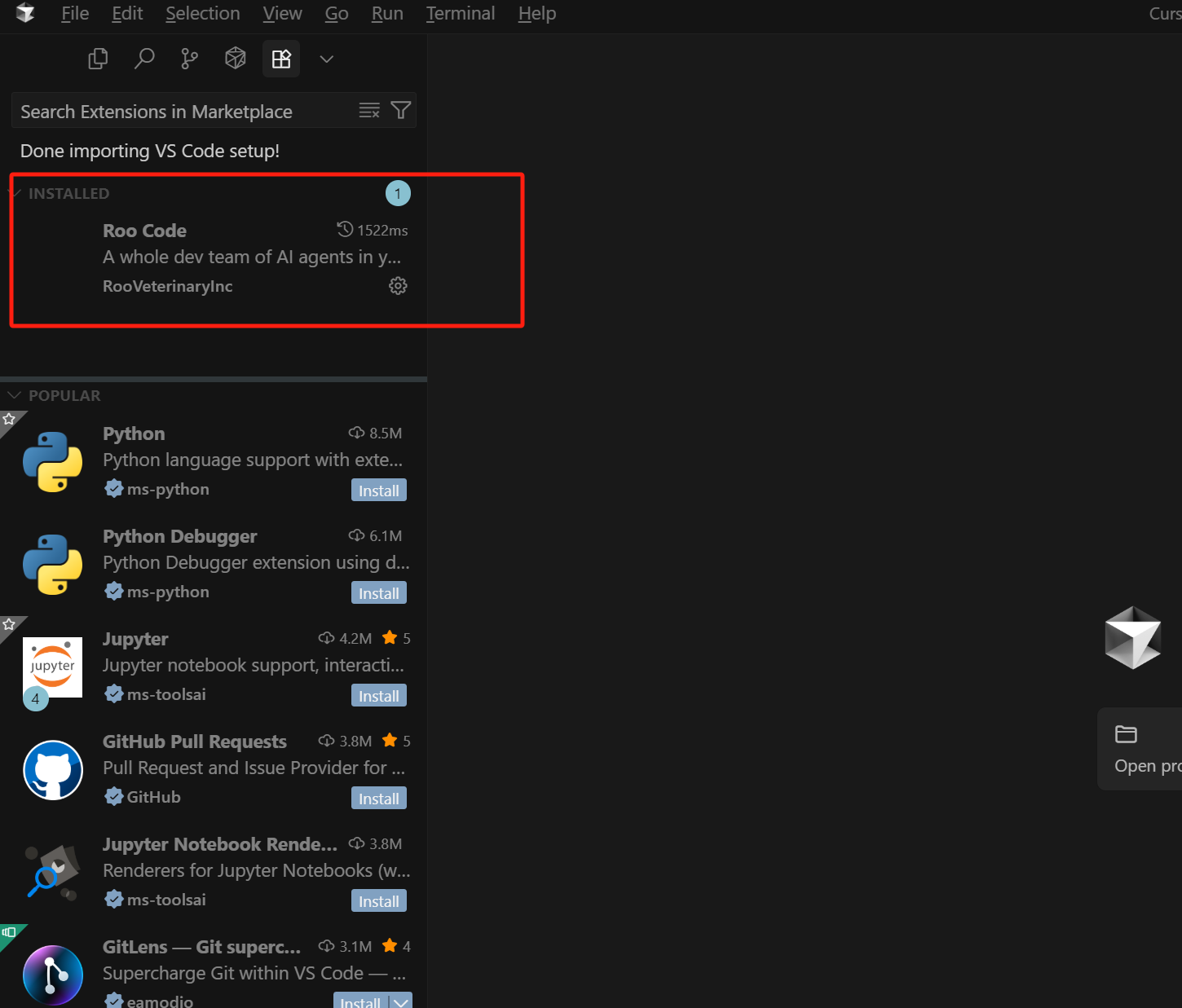1182x1008 pixels.
Task: Open the File menu
Action: pos(75,13)
